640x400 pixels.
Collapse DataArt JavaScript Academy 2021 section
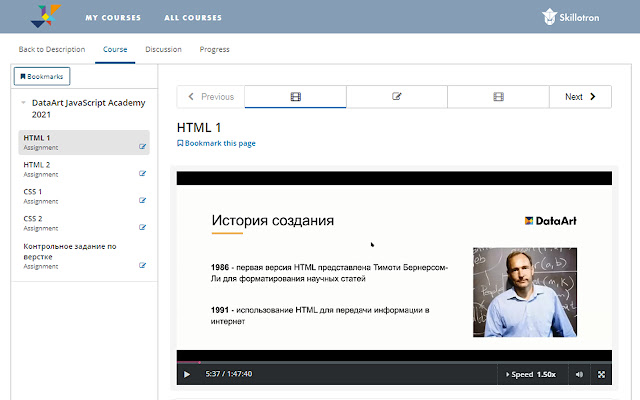[x=23, y=103]
